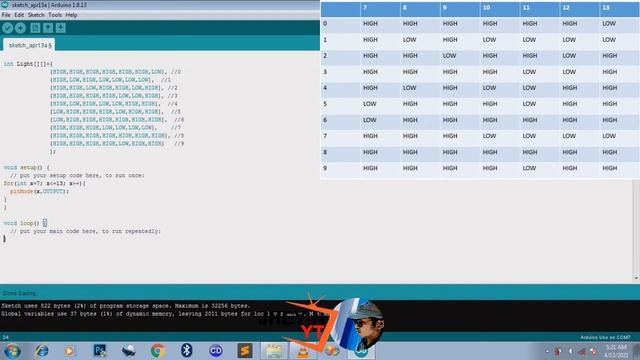Open the Sketch menu

(36, 15)
